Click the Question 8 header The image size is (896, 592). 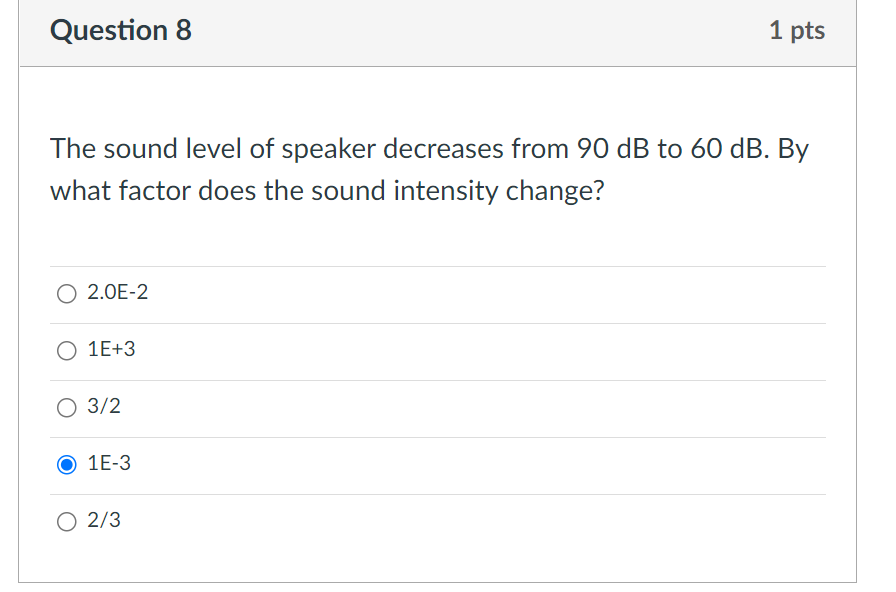tap(120, 30)
